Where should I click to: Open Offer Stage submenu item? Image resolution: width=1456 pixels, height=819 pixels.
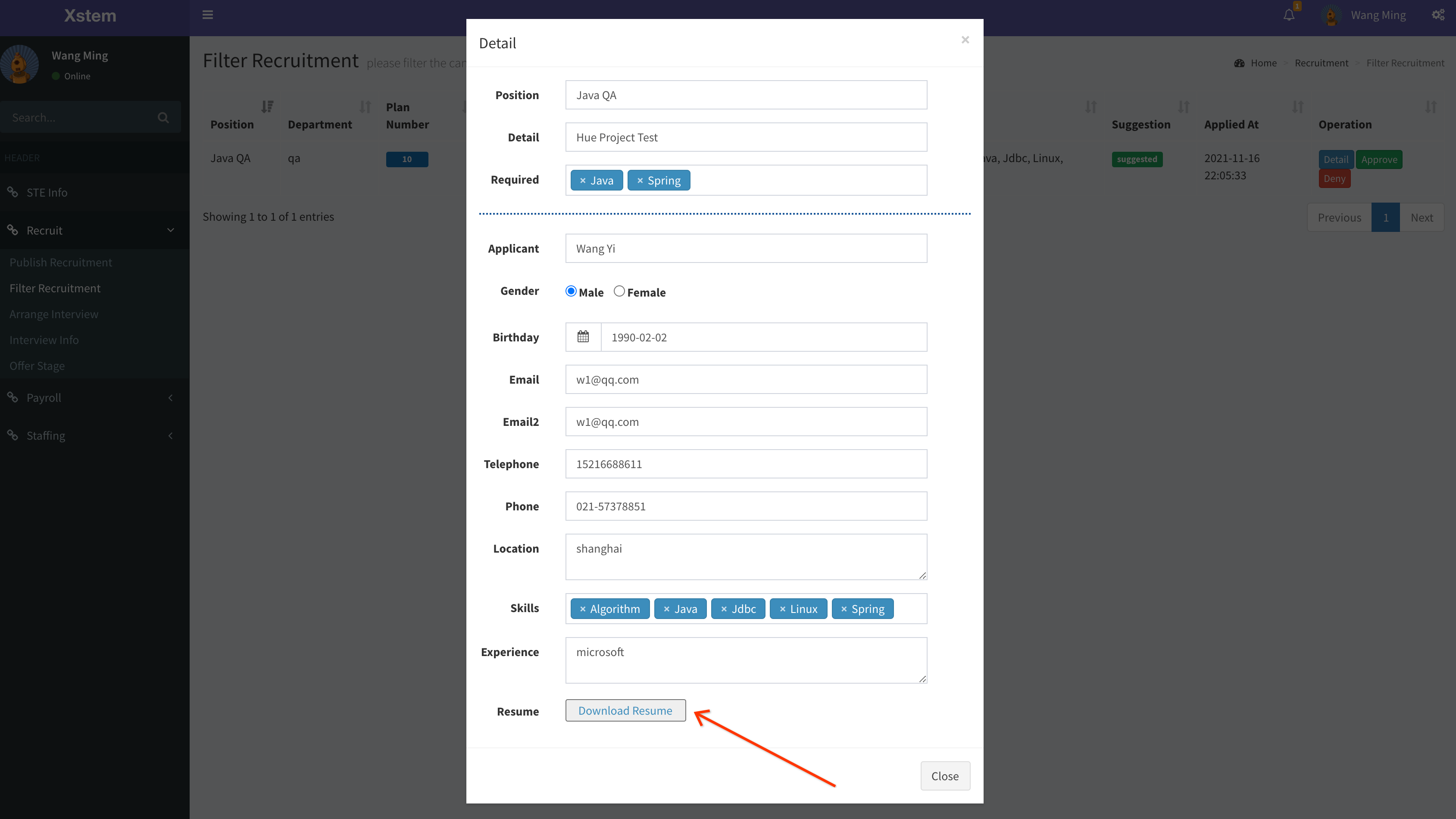(37, 366)
